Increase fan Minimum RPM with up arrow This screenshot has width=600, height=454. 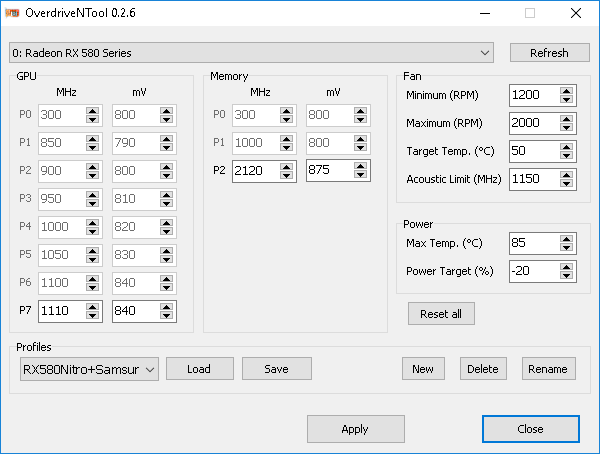click(x=567, y=91)
